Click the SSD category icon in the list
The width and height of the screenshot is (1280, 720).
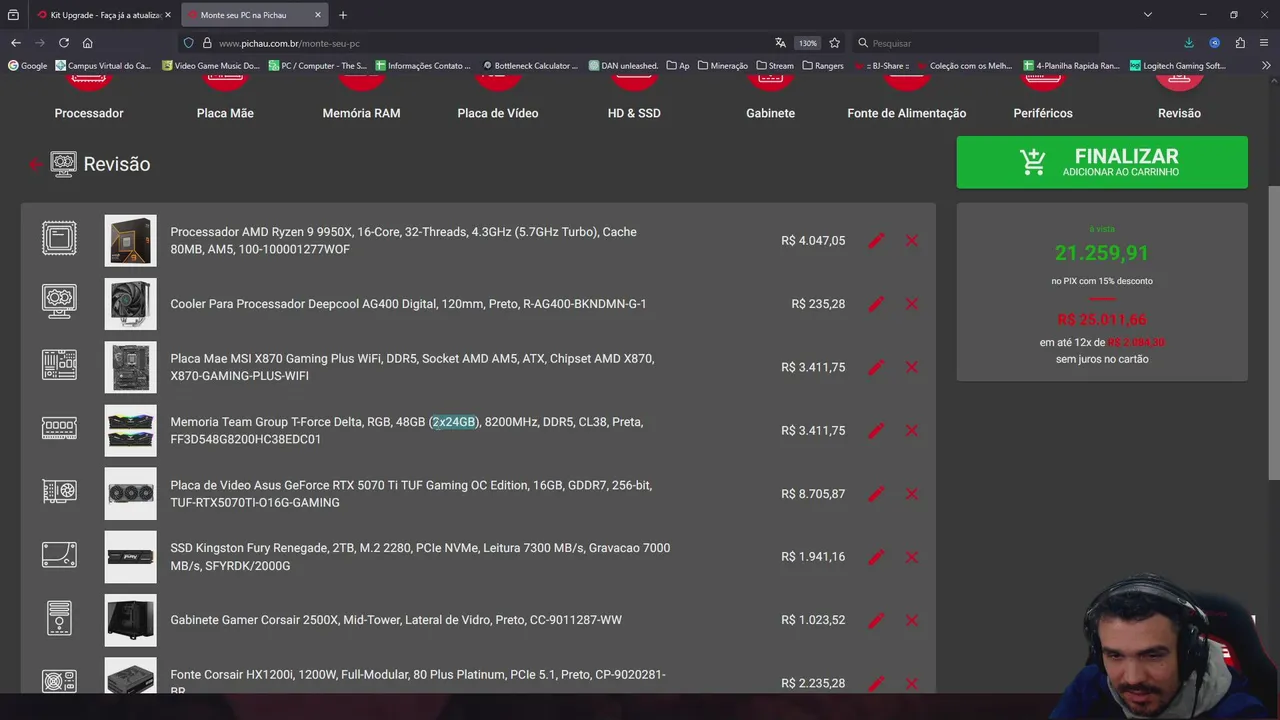[59, 555]
